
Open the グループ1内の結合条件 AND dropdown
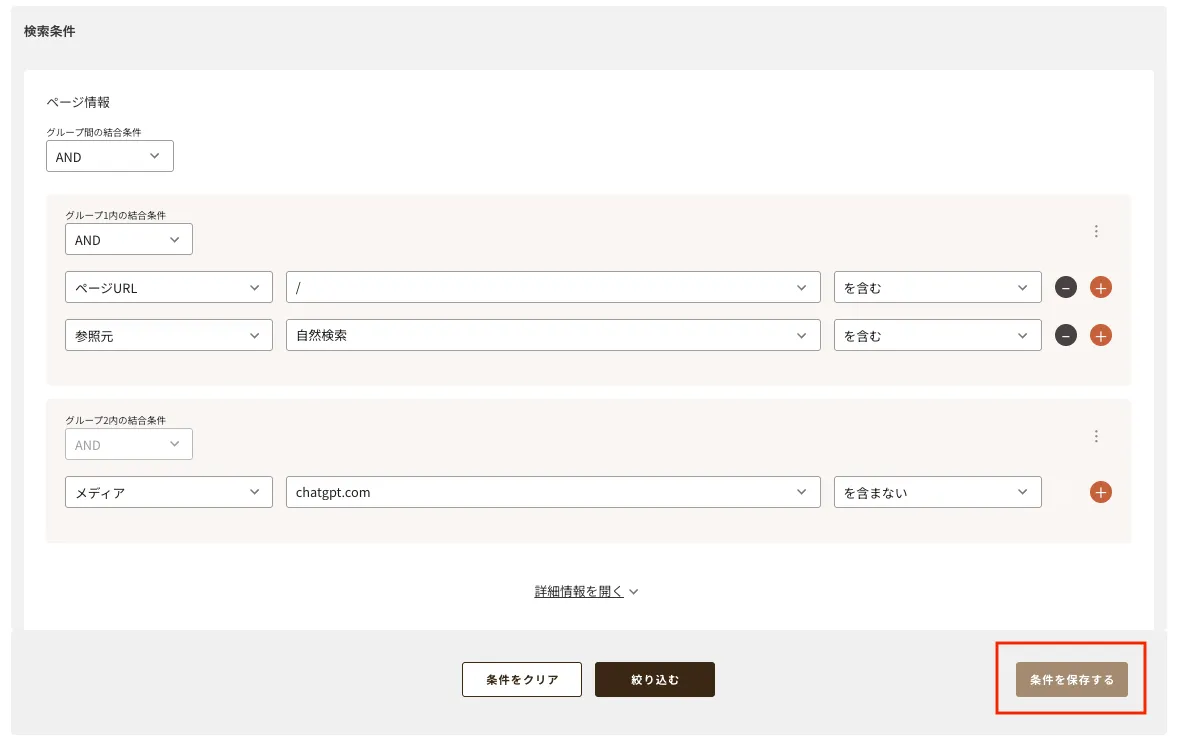point(128,240)
